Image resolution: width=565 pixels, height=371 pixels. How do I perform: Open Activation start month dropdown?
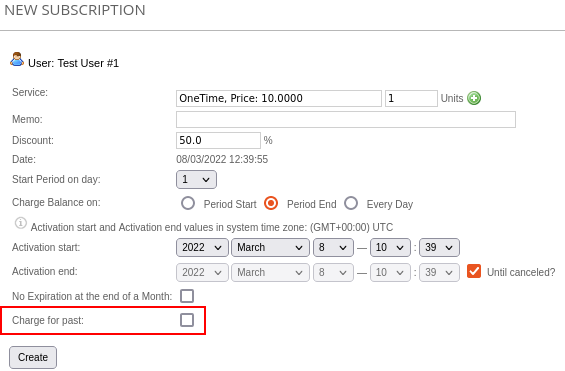[x=270, y=247]
